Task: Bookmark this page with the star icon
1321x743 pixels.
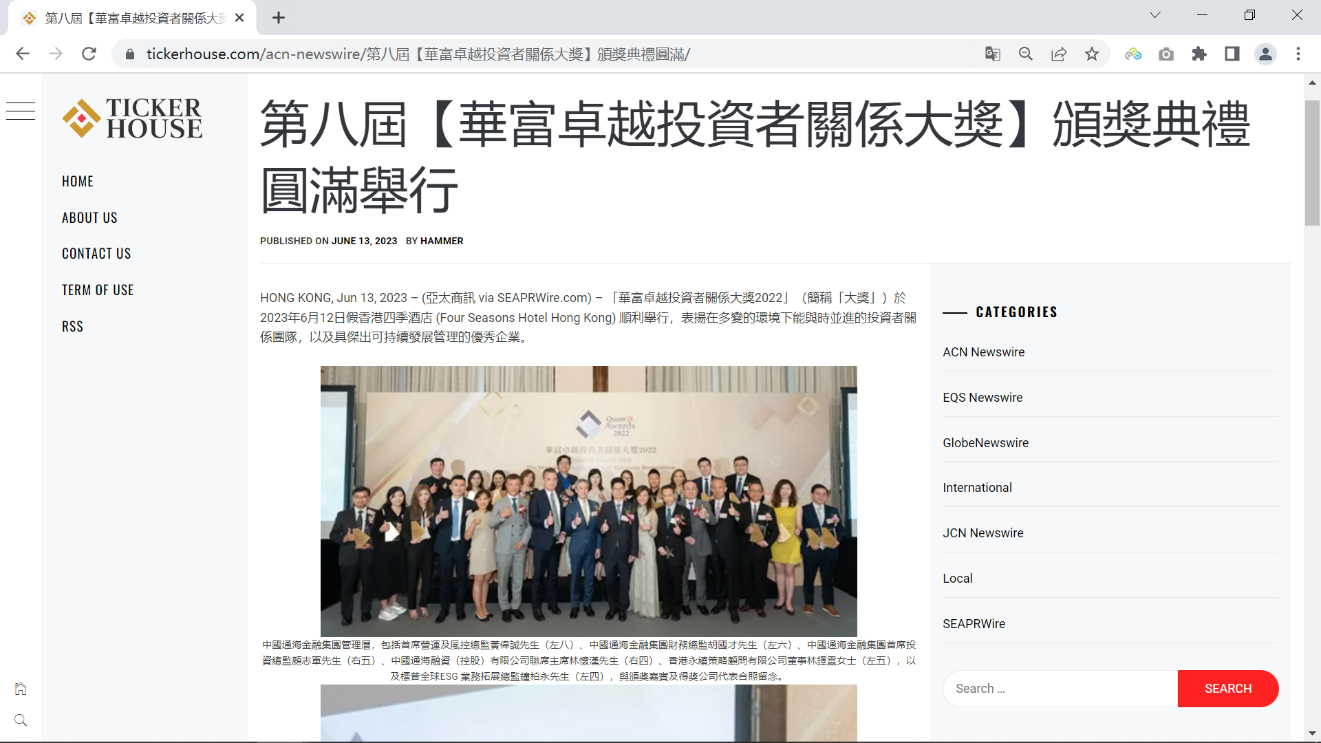Action: tap(1092, 54)
